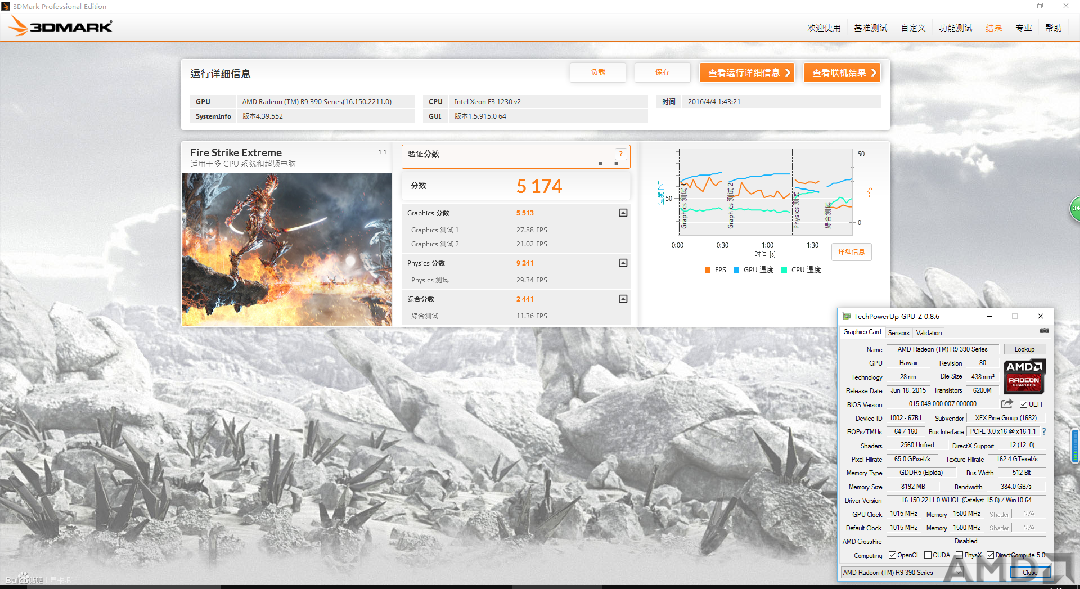Viewport: 1080px width, 589px height.
Task: Click the green CPU temperature legend swatch
Action: (784, 270)
